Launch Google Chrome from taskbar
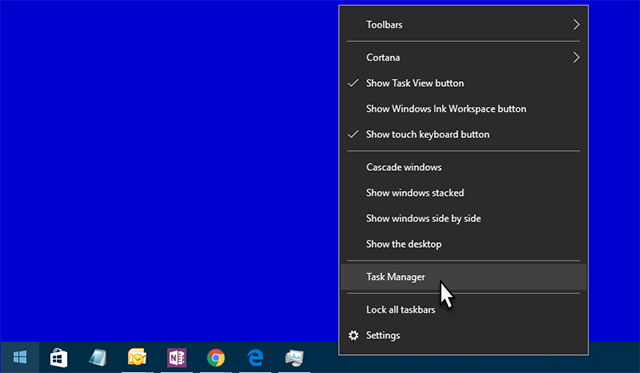Image resolution: width=640 pixels, height=373 pixels. 216,358
